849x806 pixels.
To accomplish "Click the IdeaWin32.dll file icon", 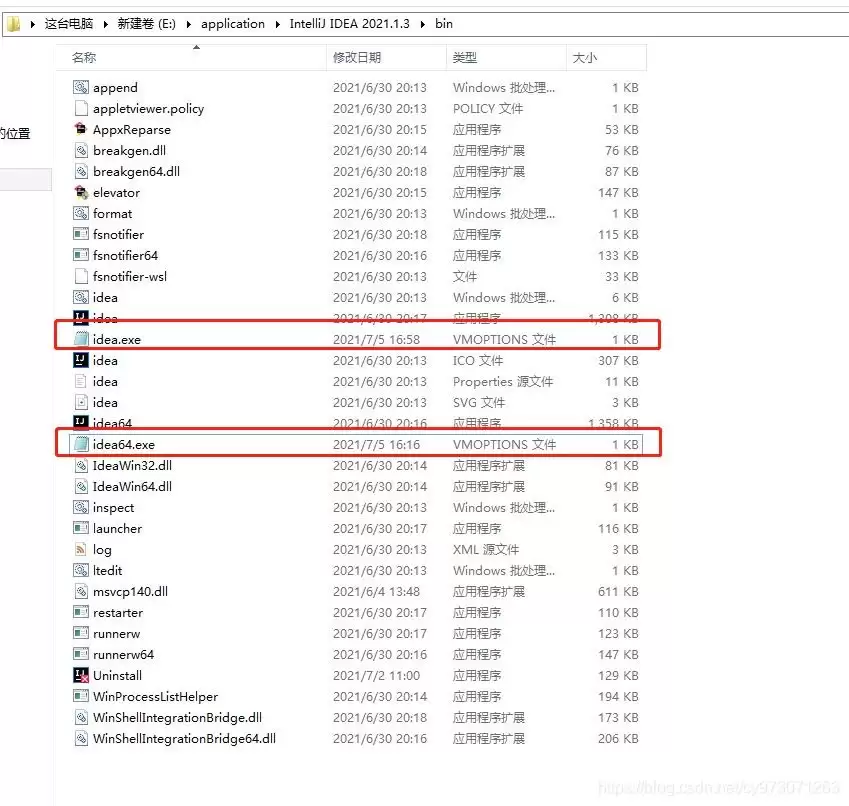I will coord(81,465).
